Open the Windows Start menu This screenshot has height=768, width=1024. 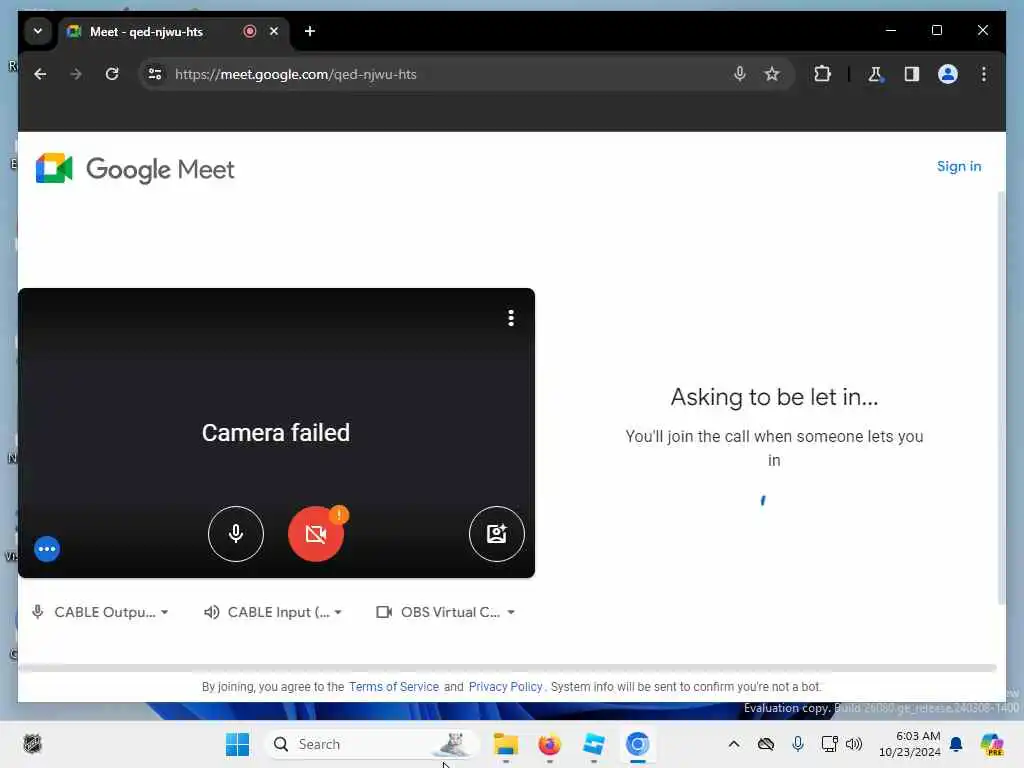[237, 744]
